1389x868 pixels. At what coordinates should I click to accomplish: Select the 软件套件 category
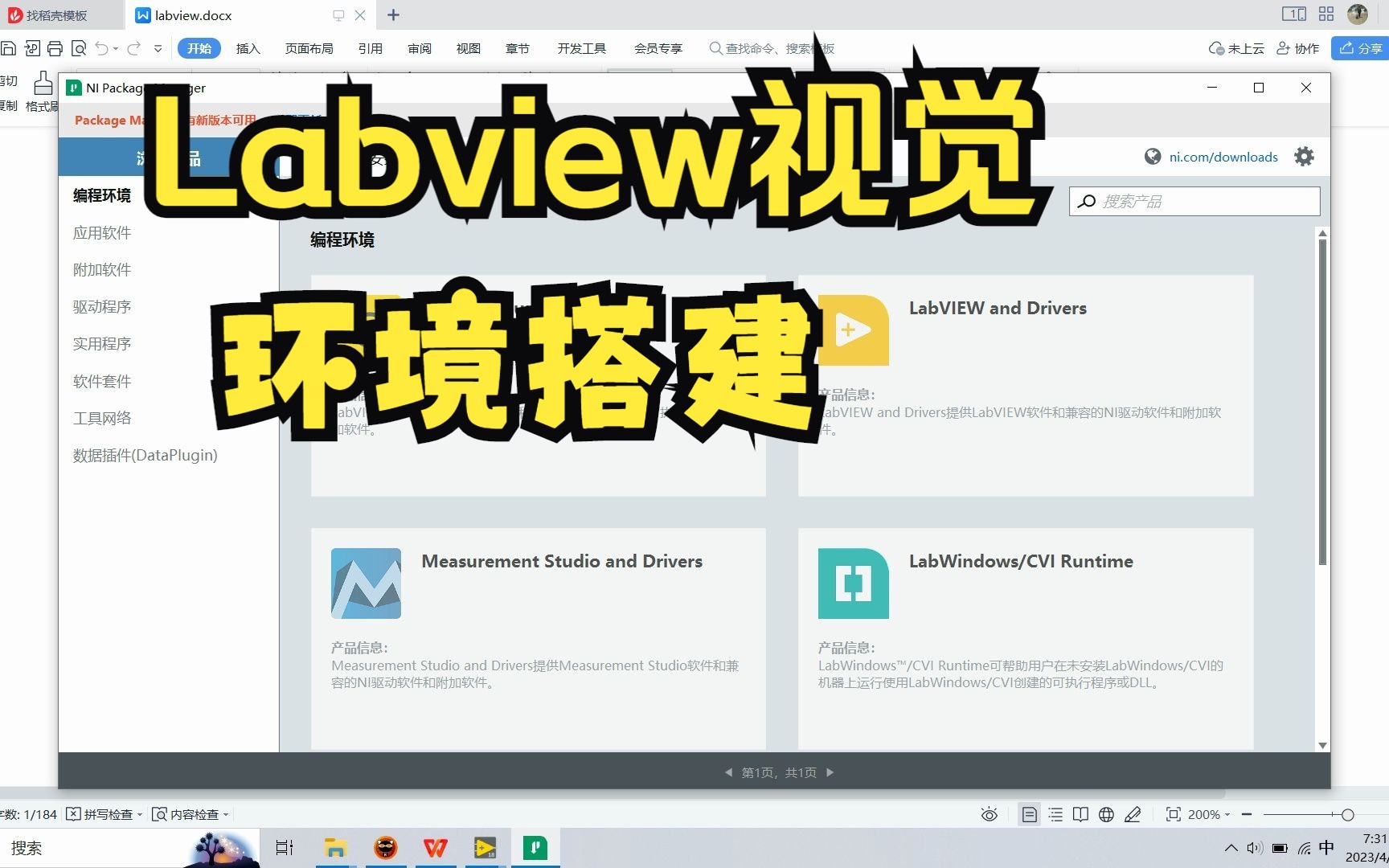[102, 381]
